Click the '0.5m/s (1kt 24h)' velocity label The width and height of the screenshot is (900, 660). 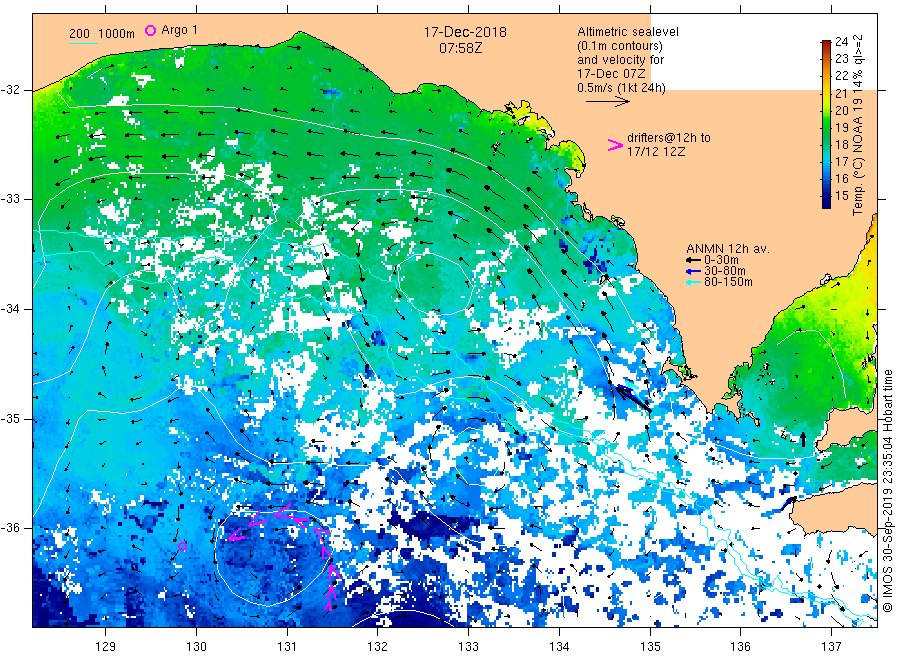(x=621, y=88)
